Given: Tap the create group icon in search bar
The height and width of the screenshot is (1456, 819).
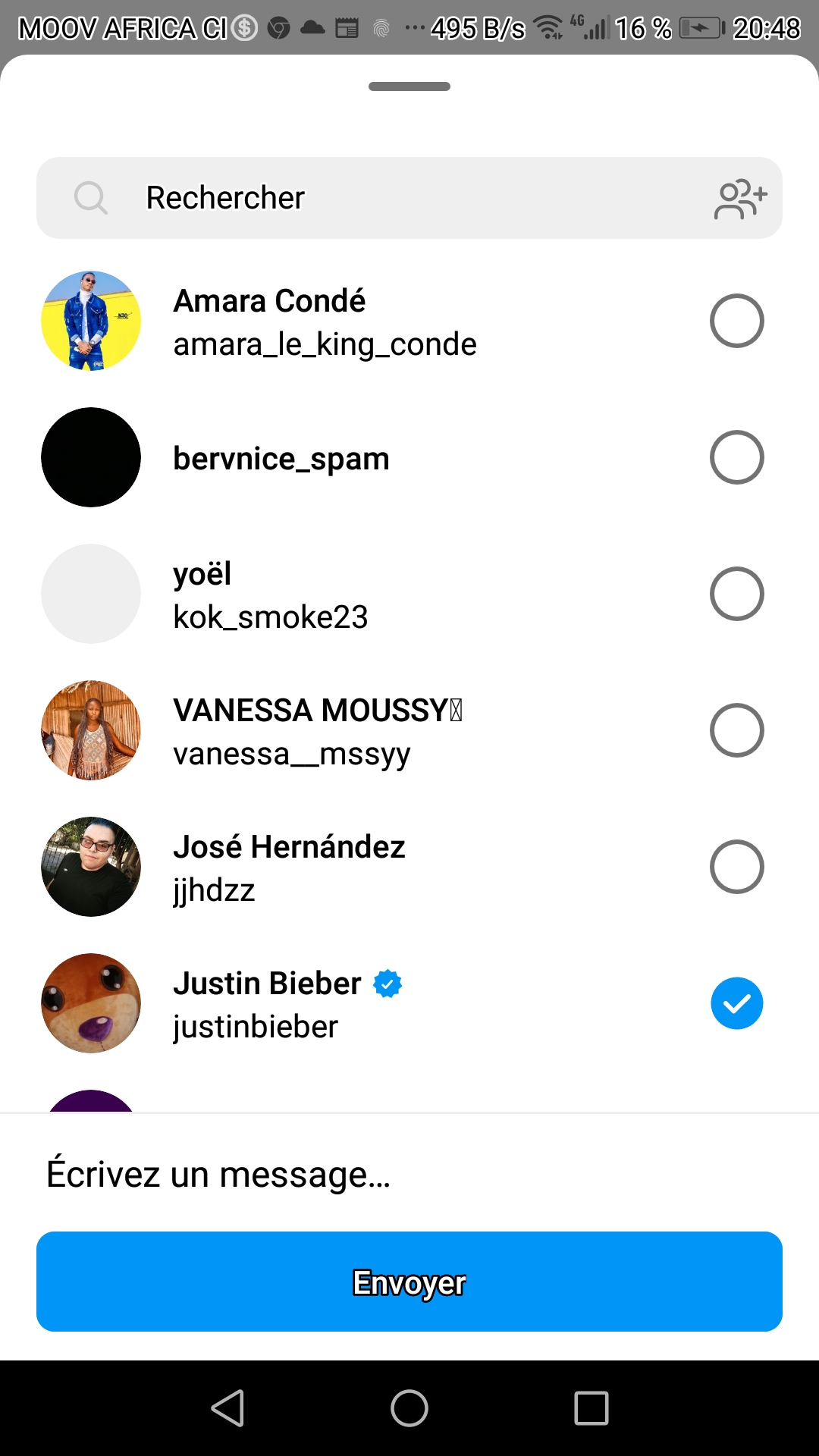Looking at the screenshot, I should 740,199.
